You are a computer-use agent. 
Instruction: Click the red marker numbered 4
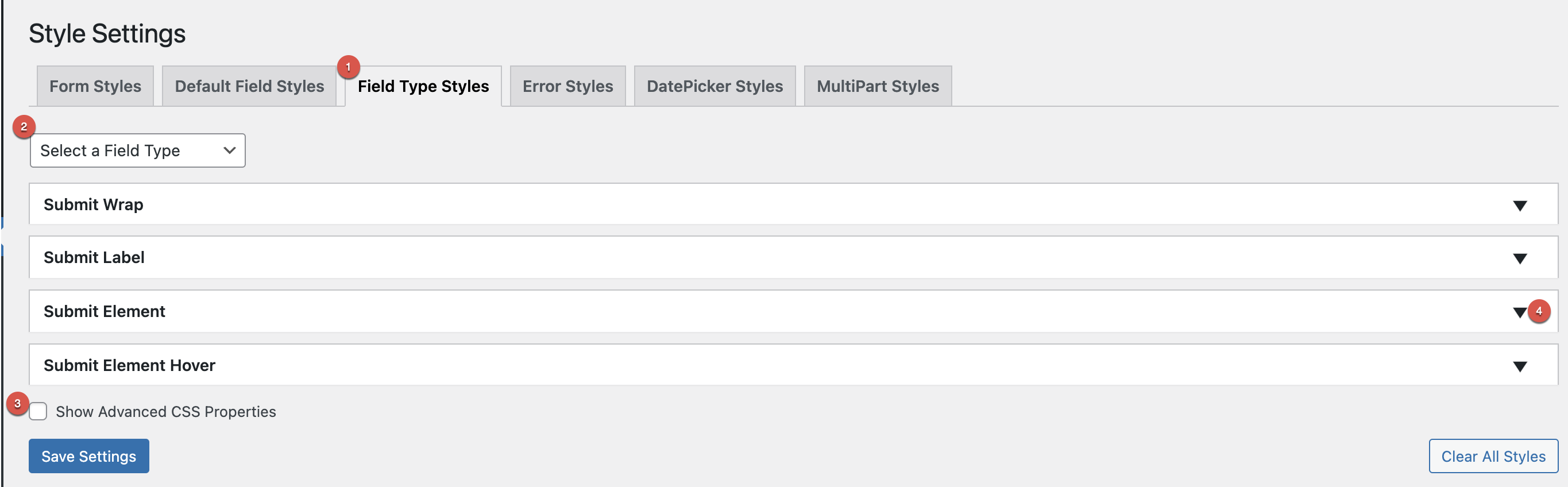coord(1540,311)
